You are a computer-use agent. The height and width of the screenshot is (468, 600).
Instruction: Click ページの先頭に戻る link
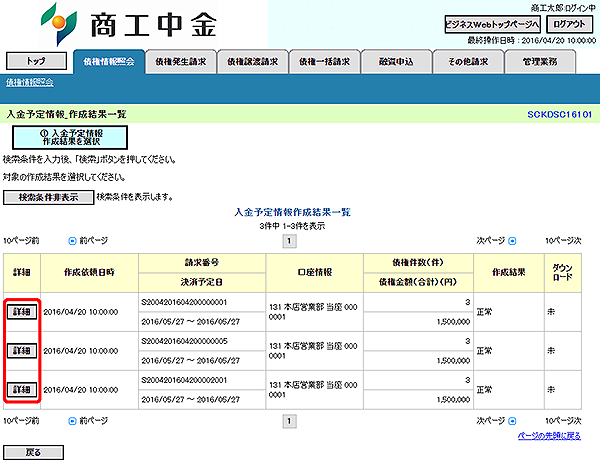549,436
